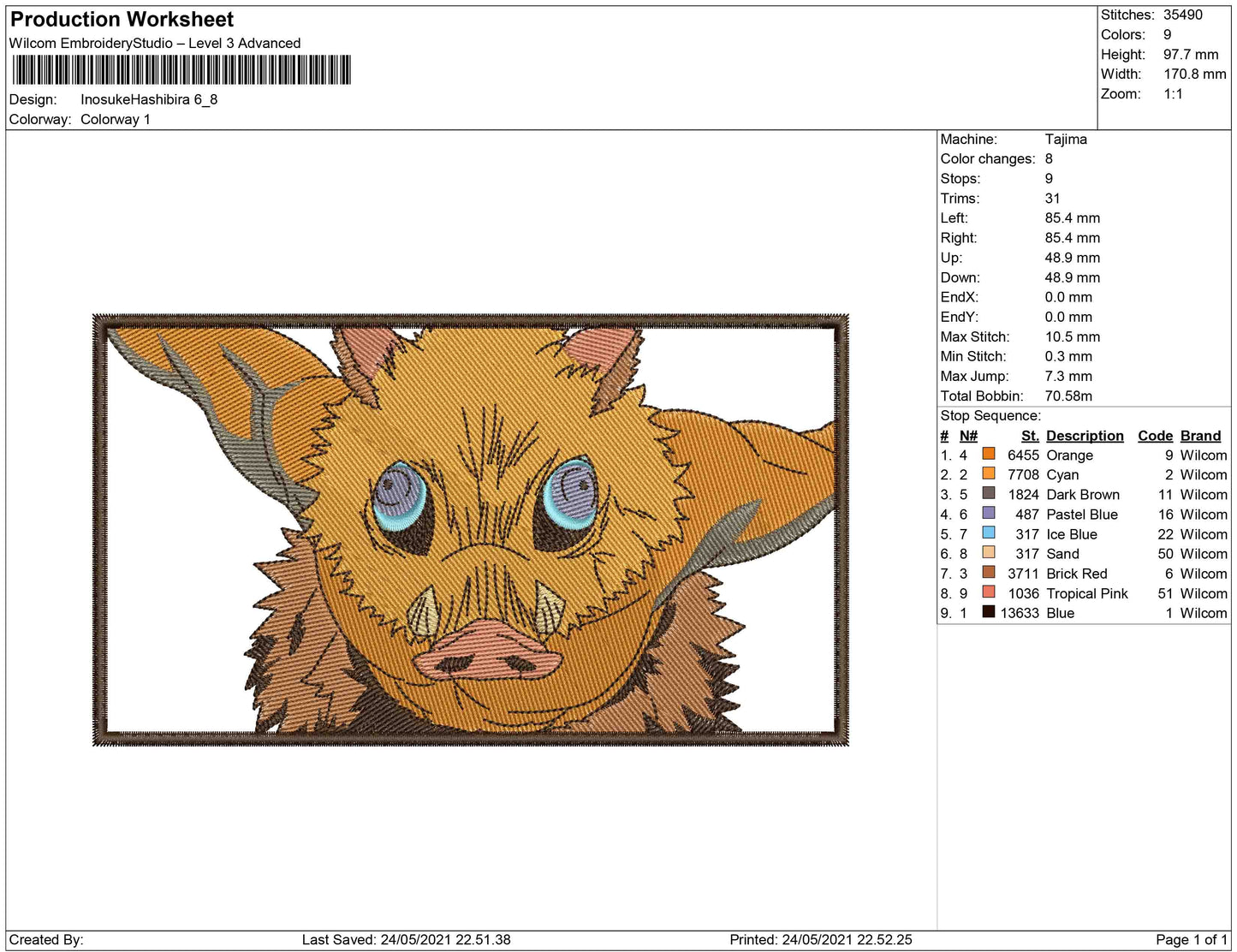Click the 'Production Worksheet' title
The width and height of the screenshot is (1237, 952).
122,19
